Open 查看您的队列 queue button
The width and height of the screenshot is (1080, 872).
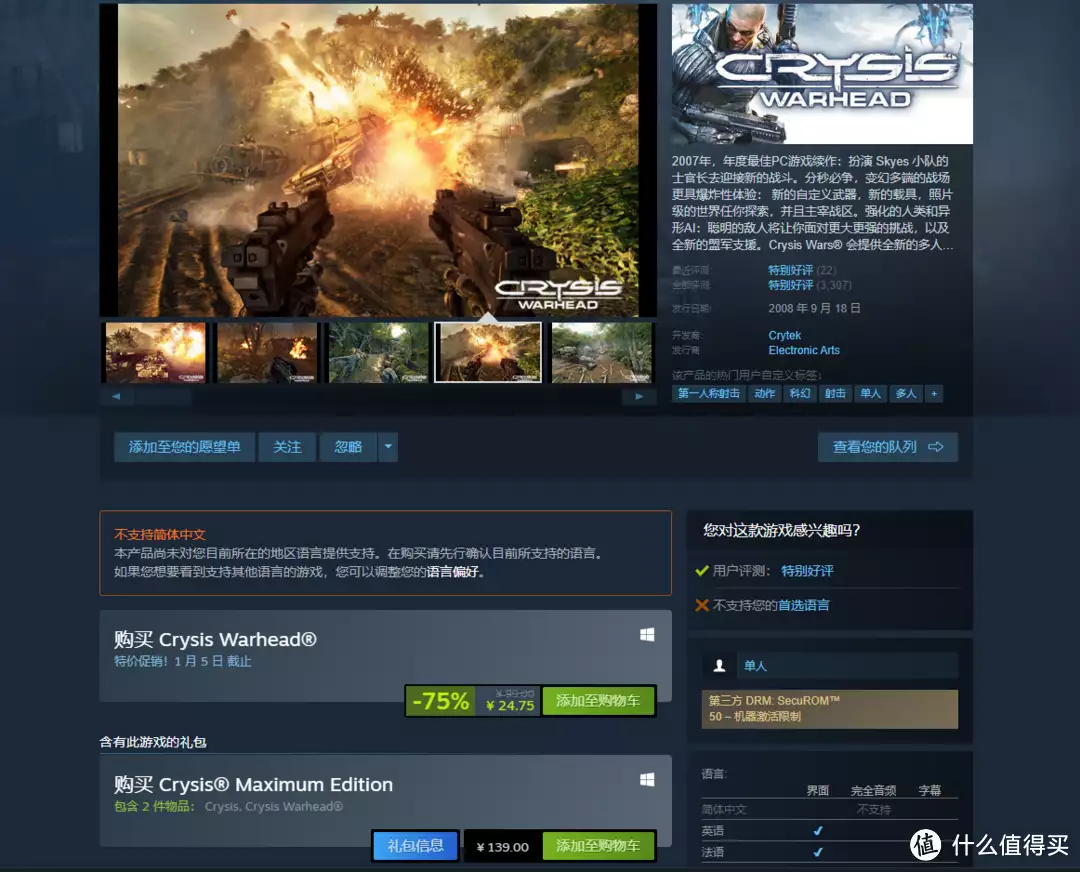point(887,447)
